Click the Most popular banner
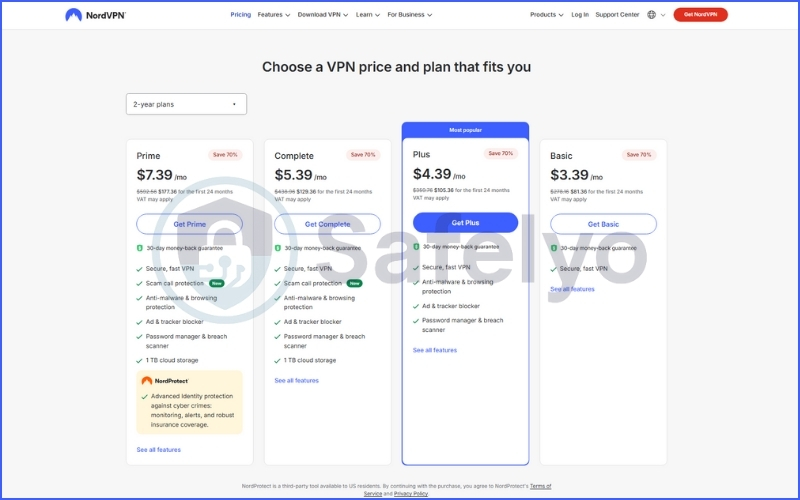The width and height of the screenshot is (800, 500). click(x=465, y=130)
